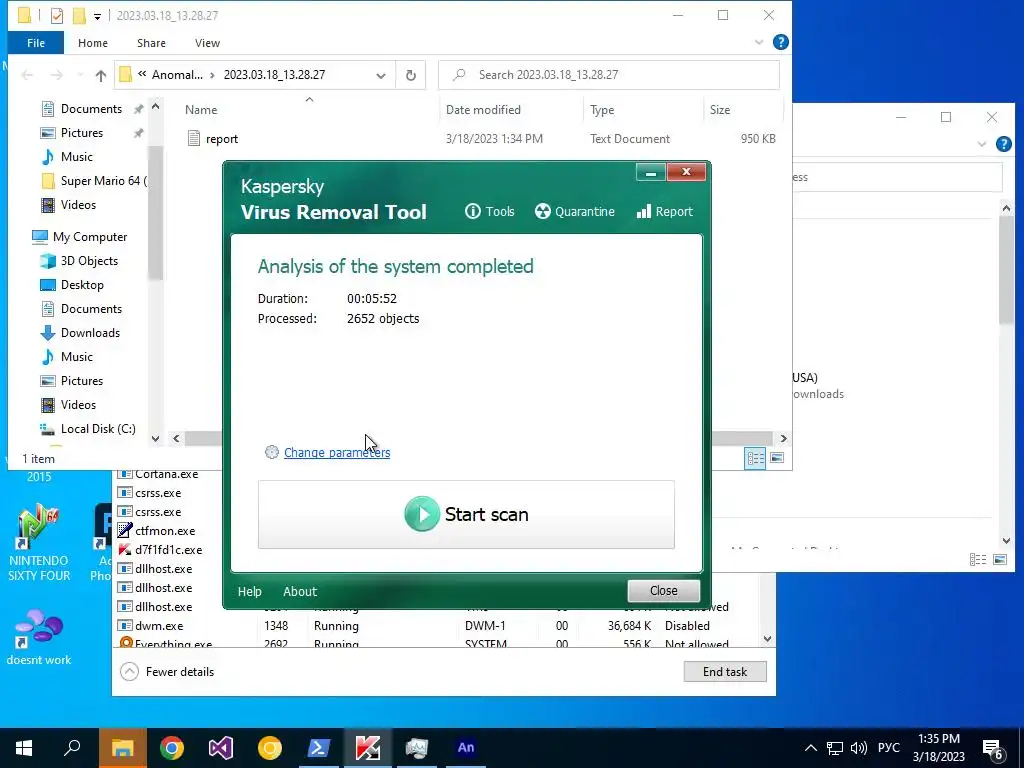1024x768 pixels.
Task: Open the Home ribbon tab
Action: tap(93, 43)
